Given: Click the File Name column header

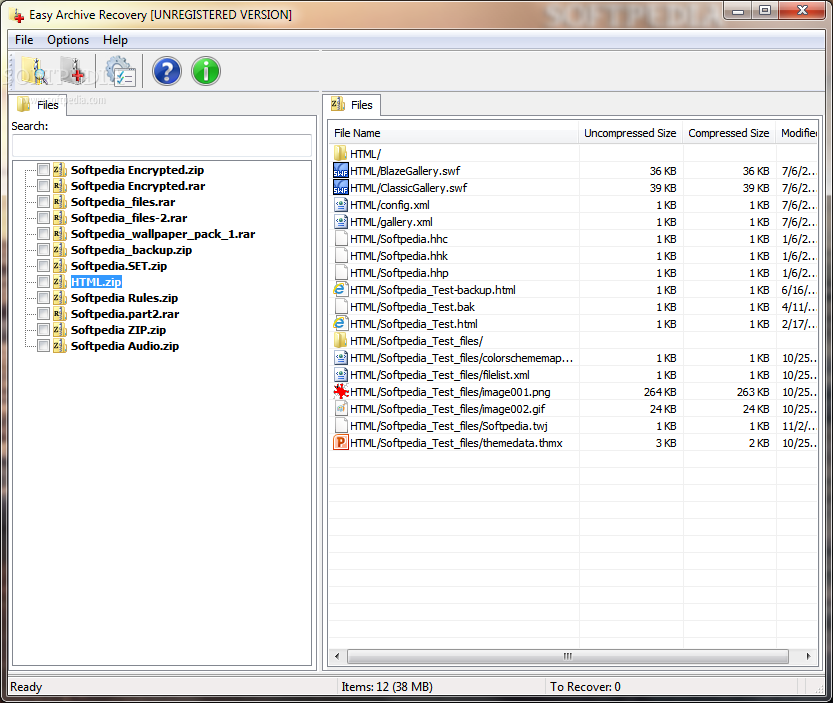Looking at the screenshot, I should [x=453, y=133].
